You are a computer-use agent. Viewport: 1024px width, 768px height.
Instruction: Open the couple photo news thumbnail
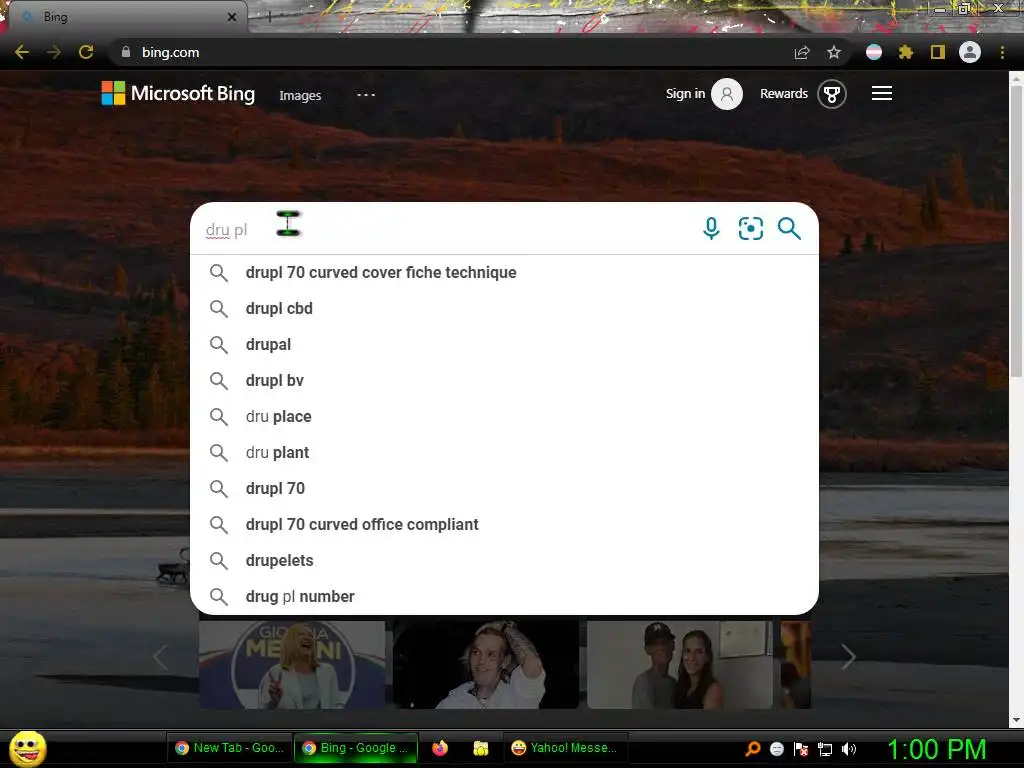(680, 664)
